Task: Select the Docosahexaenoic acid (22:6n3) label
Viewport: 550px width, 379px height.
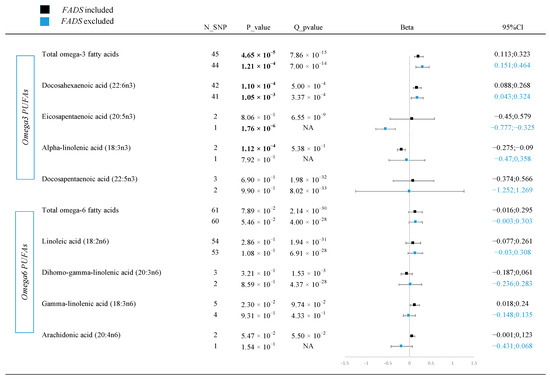Action: click(x=88, y=85)
